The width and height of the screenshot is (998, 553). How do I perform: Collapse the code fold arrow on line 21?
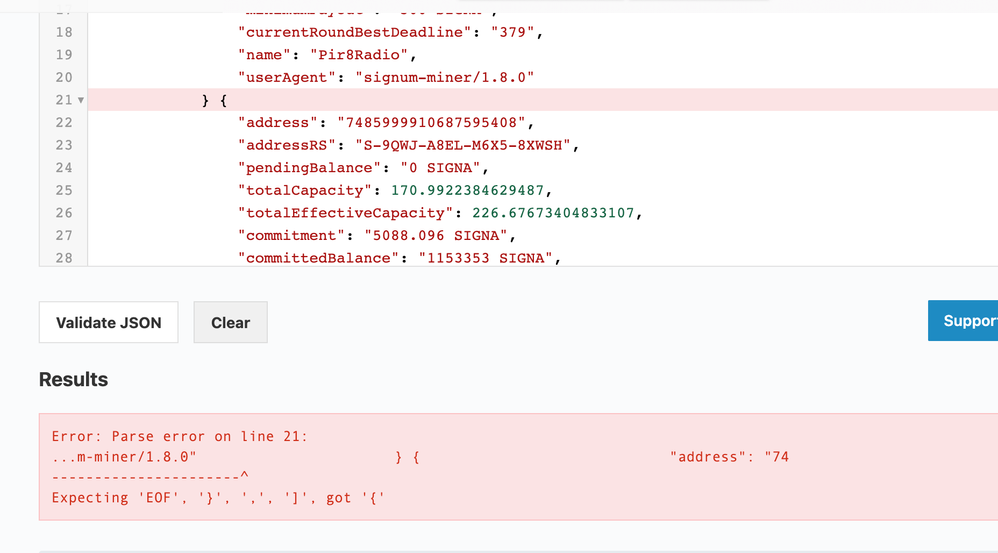point(81,100)
